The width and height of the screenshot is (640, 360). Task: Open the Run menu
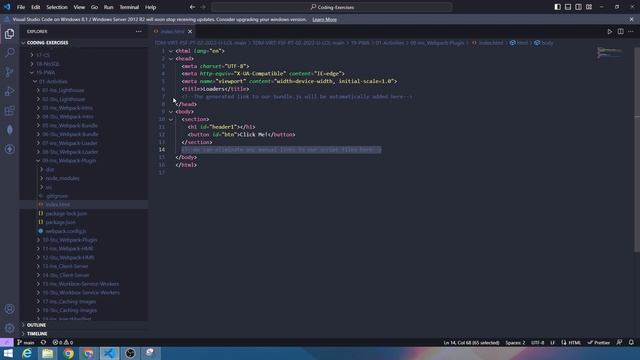tap(108, 7)
